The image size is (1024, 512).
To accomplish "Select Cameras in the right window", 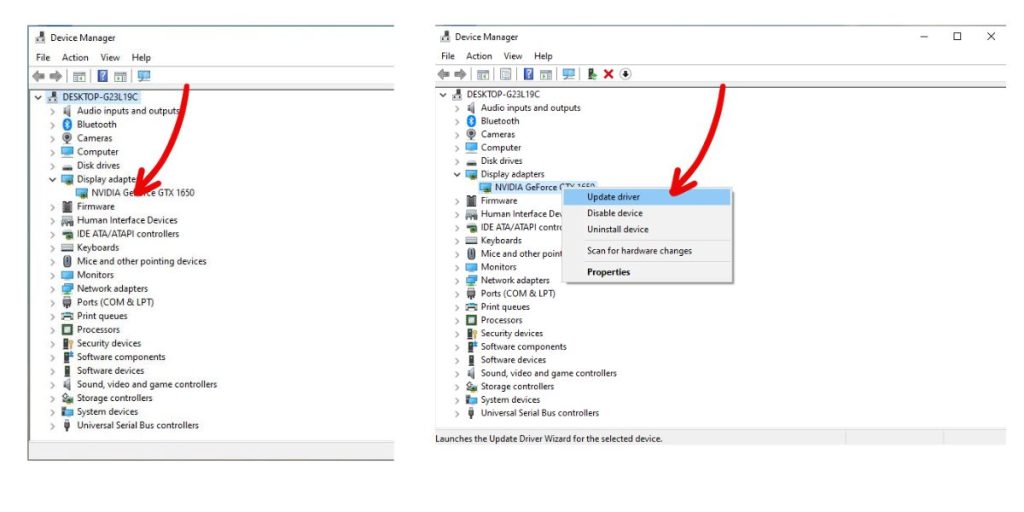I will (498, 134).
